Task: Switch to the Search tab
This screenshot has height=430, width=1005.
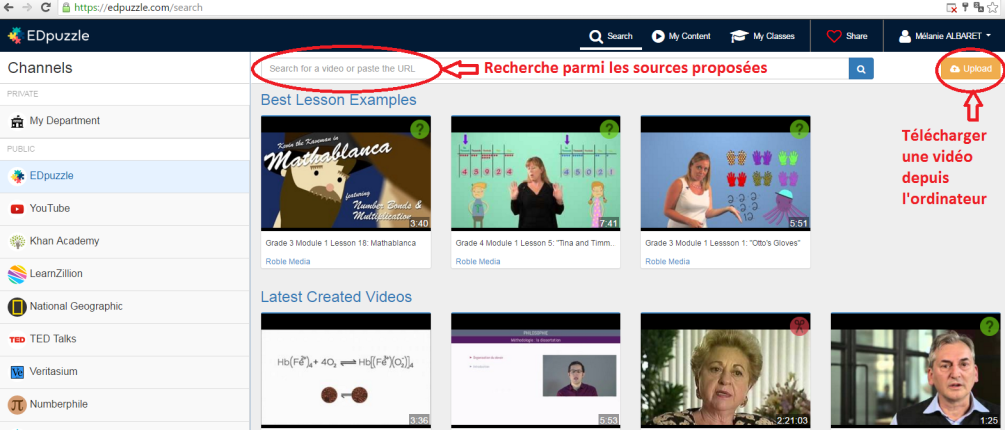Action: coord(610,36)
